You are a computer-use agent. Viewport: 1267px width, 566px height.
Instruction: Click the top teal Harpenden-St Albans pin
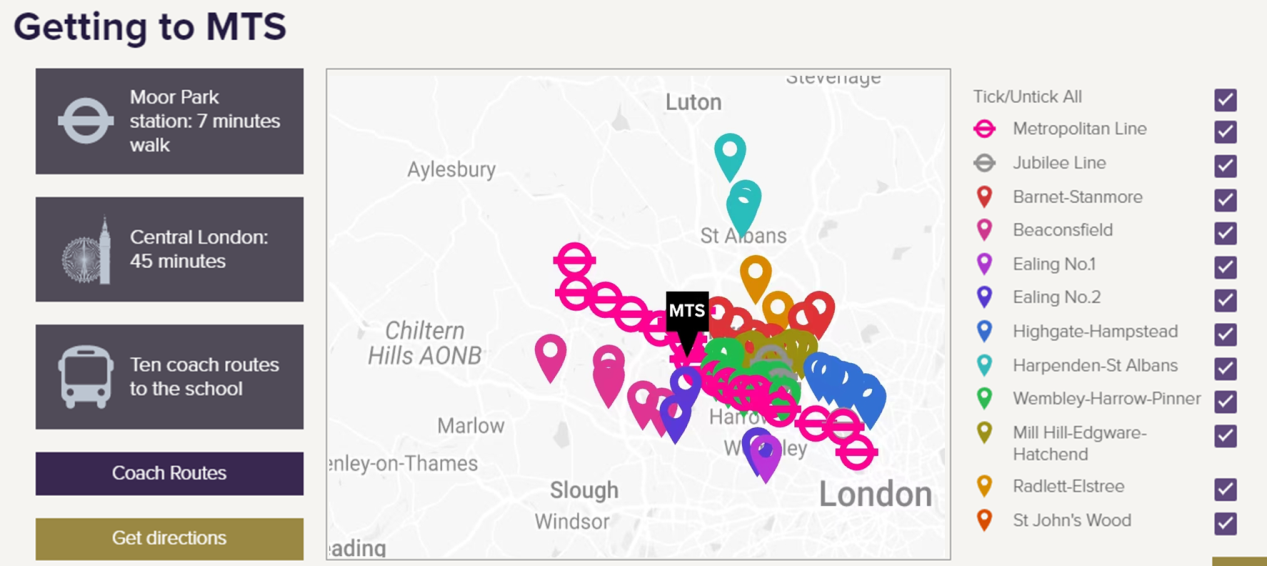click(x=730, y=157)
